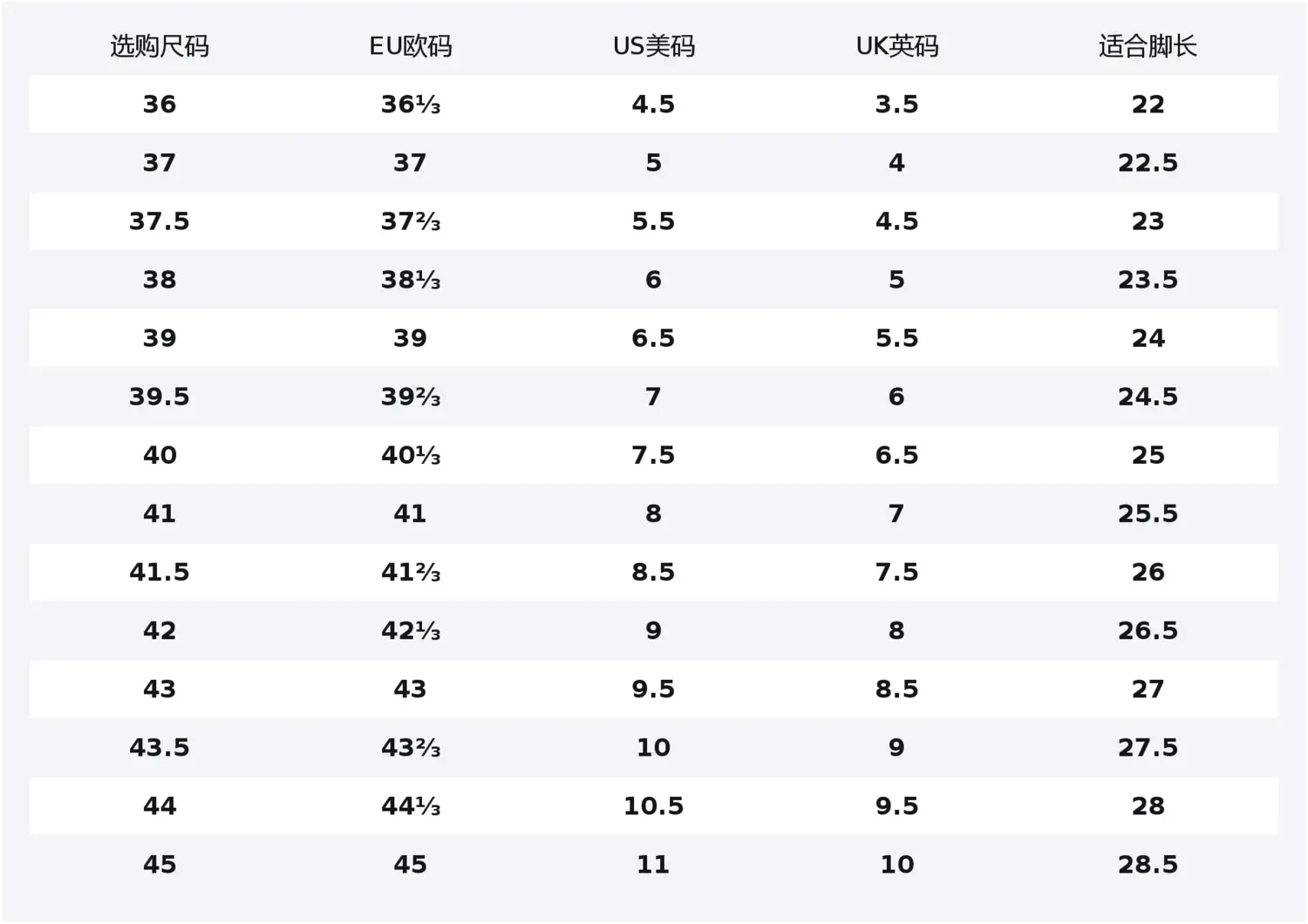Click the UK size 3.5 cell
The width and height of the screenshot is (1308, 924).
[896, 105]
